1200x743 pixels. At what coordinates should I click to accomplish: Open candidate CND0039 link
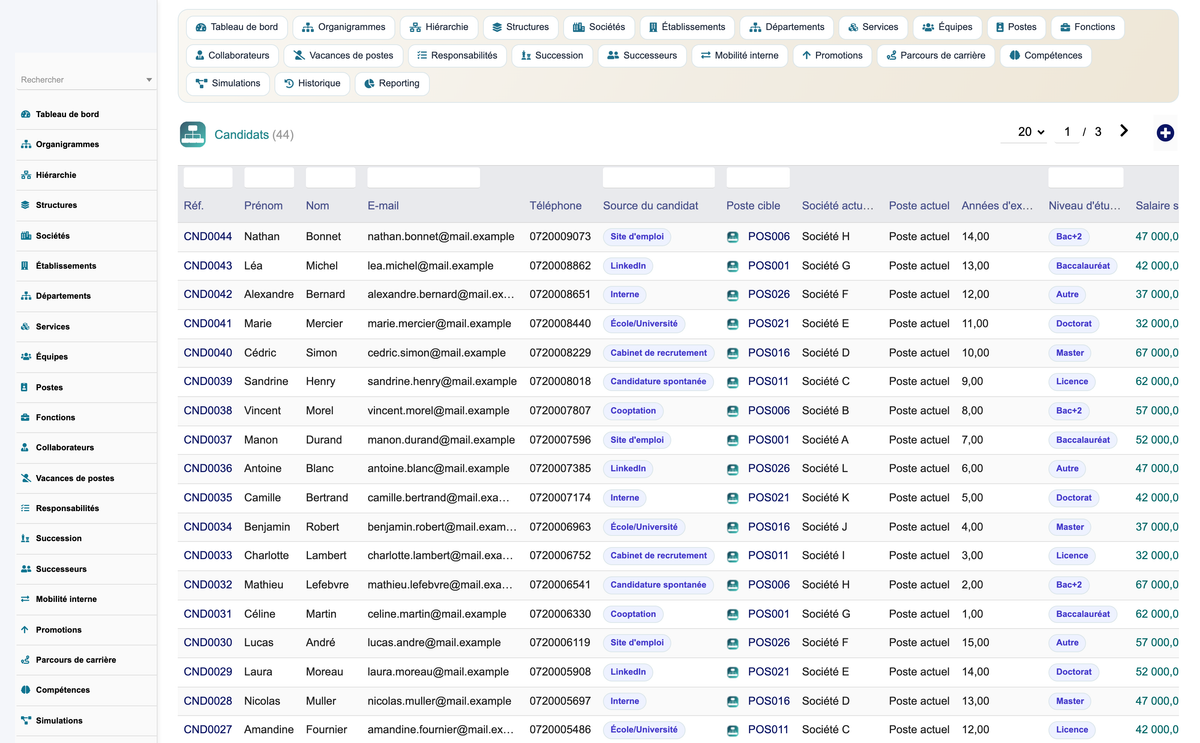tap(208, 382)
